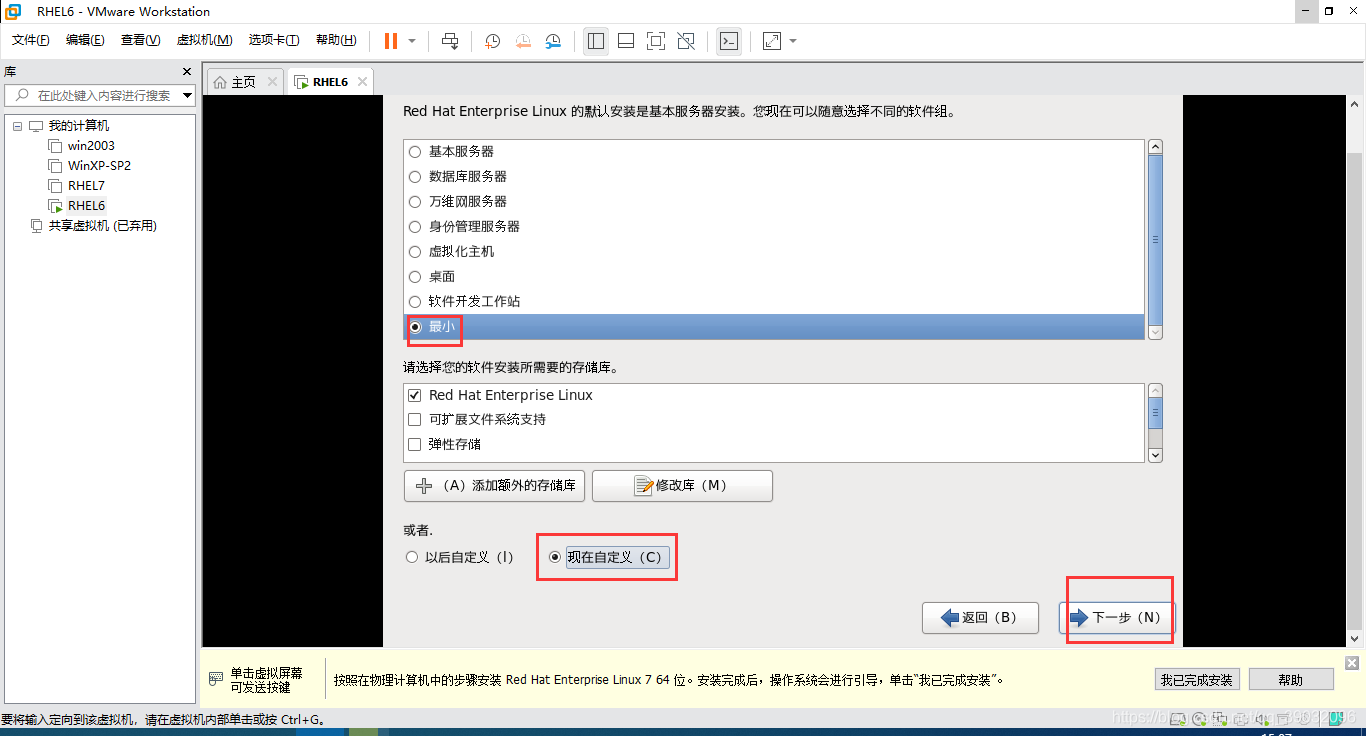The image size is (1366, 736).
Task: Proceed with 下一步 (N) button
Action: (1116, 618)
